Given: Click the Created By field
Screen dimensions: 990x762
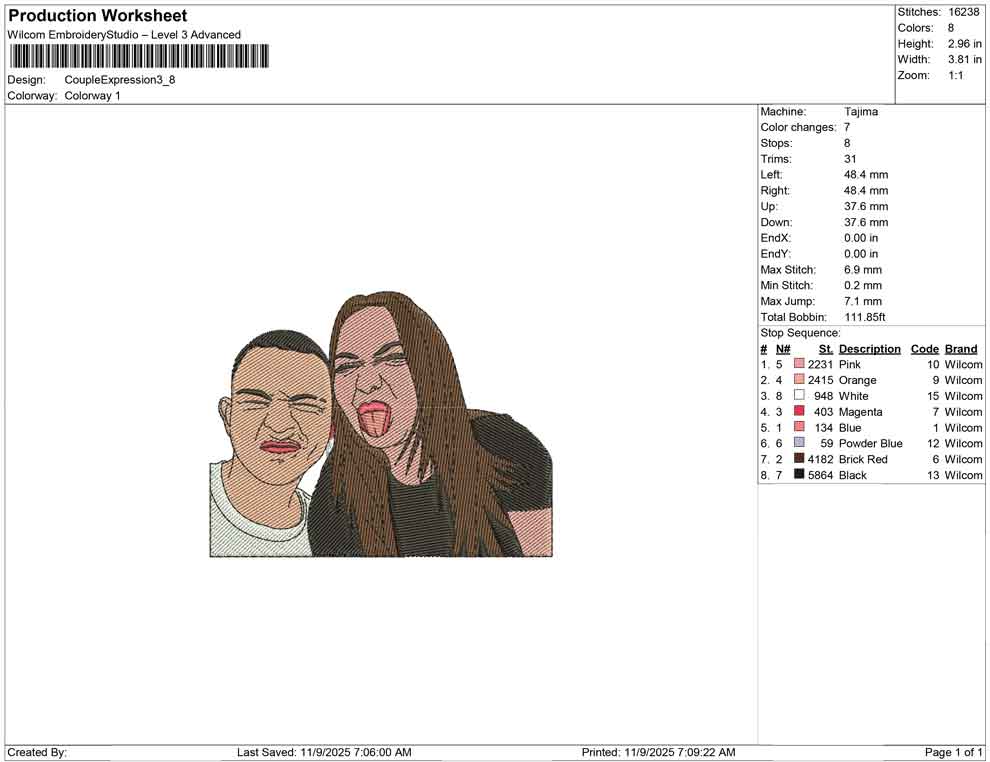Looking at the screenshot, I should coord(38,752).
